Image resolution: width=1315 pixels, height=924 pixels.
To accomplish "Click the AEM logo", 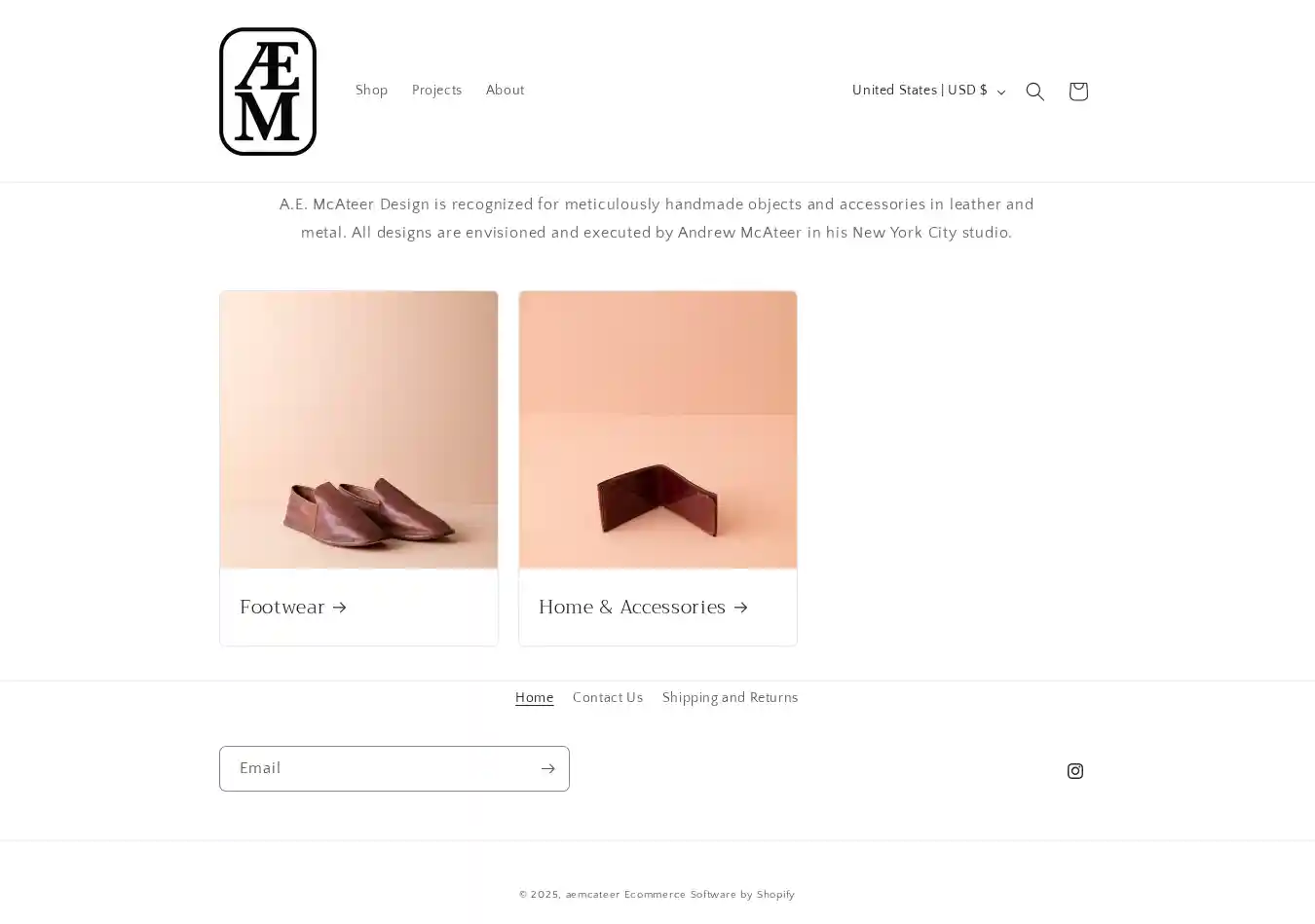I will pyautogui.click(x=268, y=92).
